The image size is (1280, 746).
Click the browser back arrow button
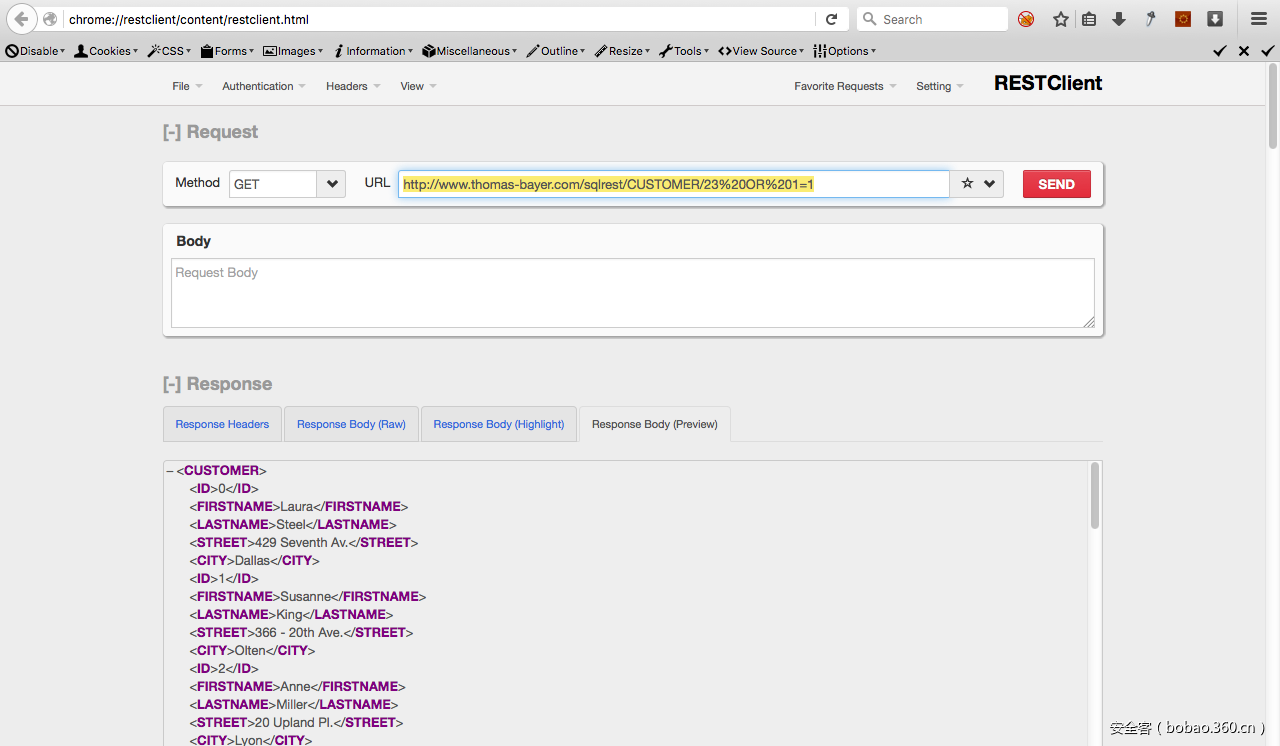tap(21, 19)
